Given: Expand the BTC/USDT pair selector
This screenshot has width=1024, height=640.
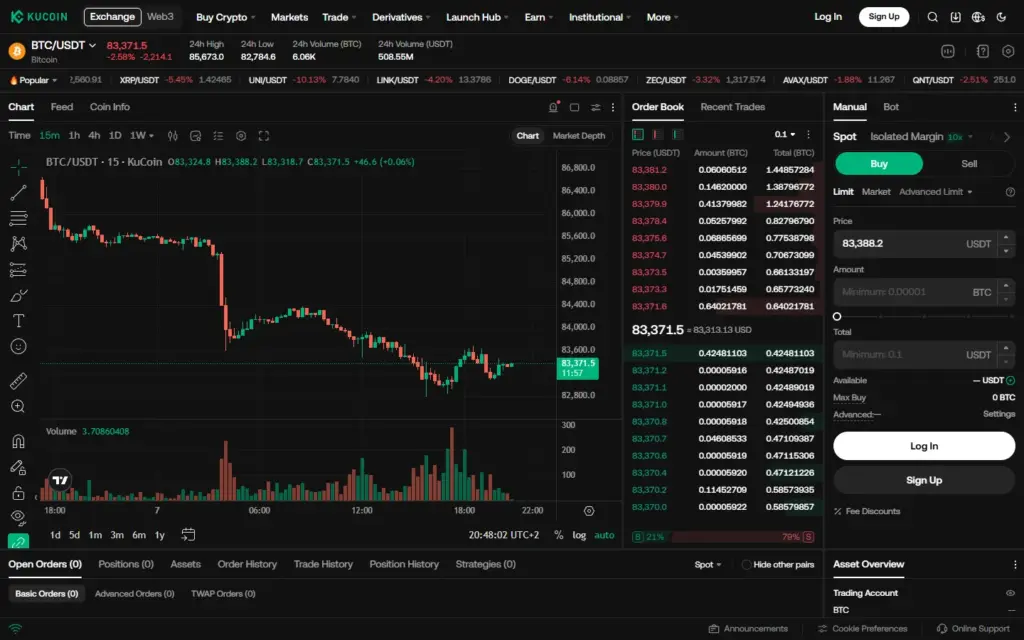Looking at the screenshot, I should [63, 45].
